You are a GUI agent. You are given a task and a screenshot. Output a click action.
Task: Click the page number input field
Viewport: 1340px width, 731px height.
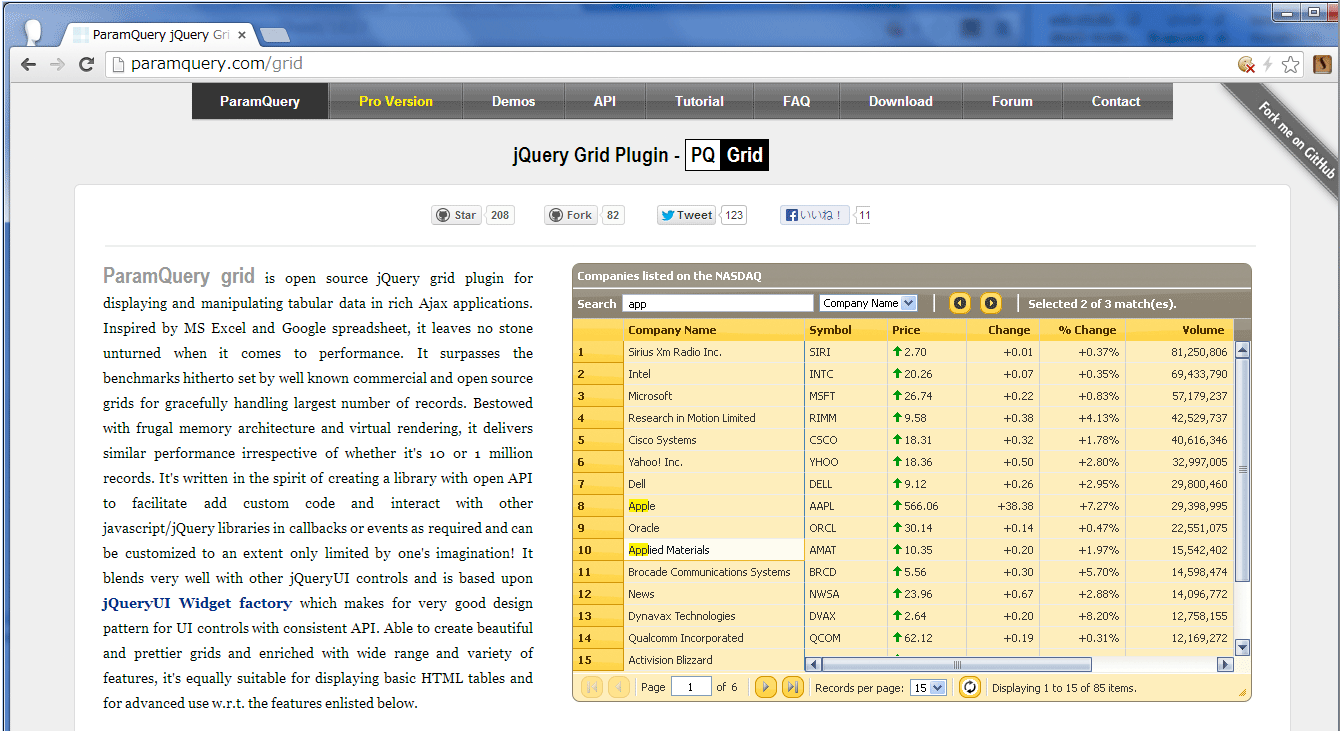point(691,687)
